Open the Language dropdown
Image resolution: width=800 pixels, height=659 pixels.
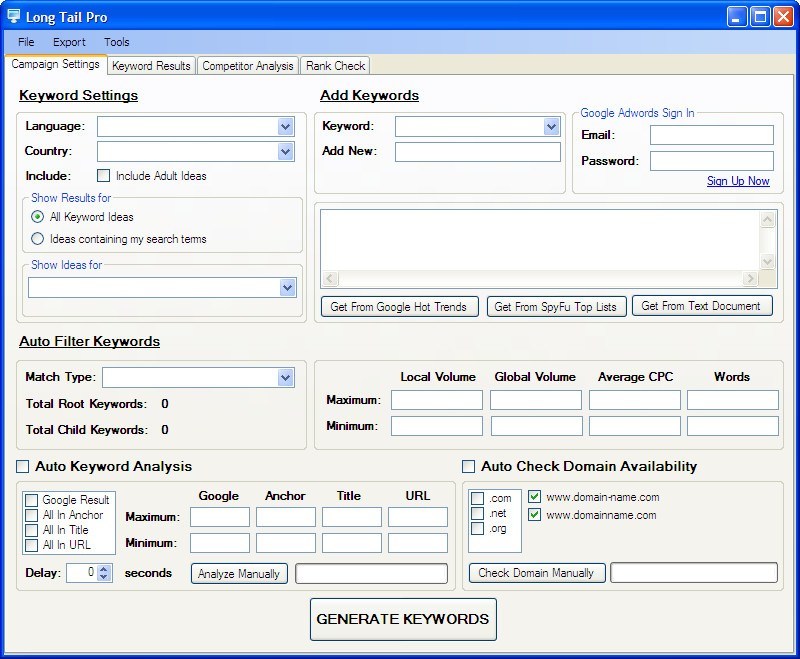point(286,126)
